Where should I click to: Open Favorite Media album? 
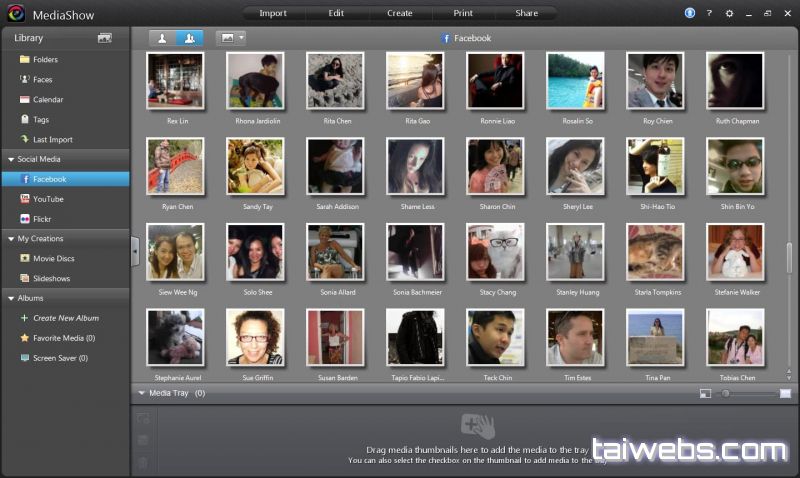(x=63, y=338)
